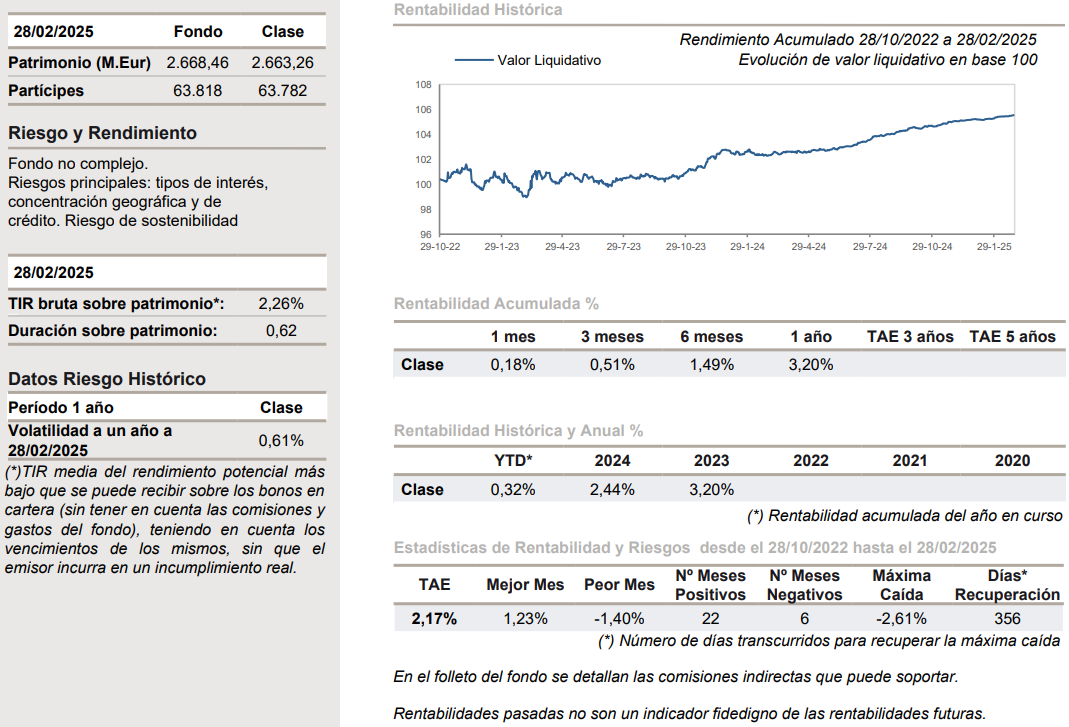
Task: Click the Período 1 año label
Action: pyautogui.click(x=61, y=408)
